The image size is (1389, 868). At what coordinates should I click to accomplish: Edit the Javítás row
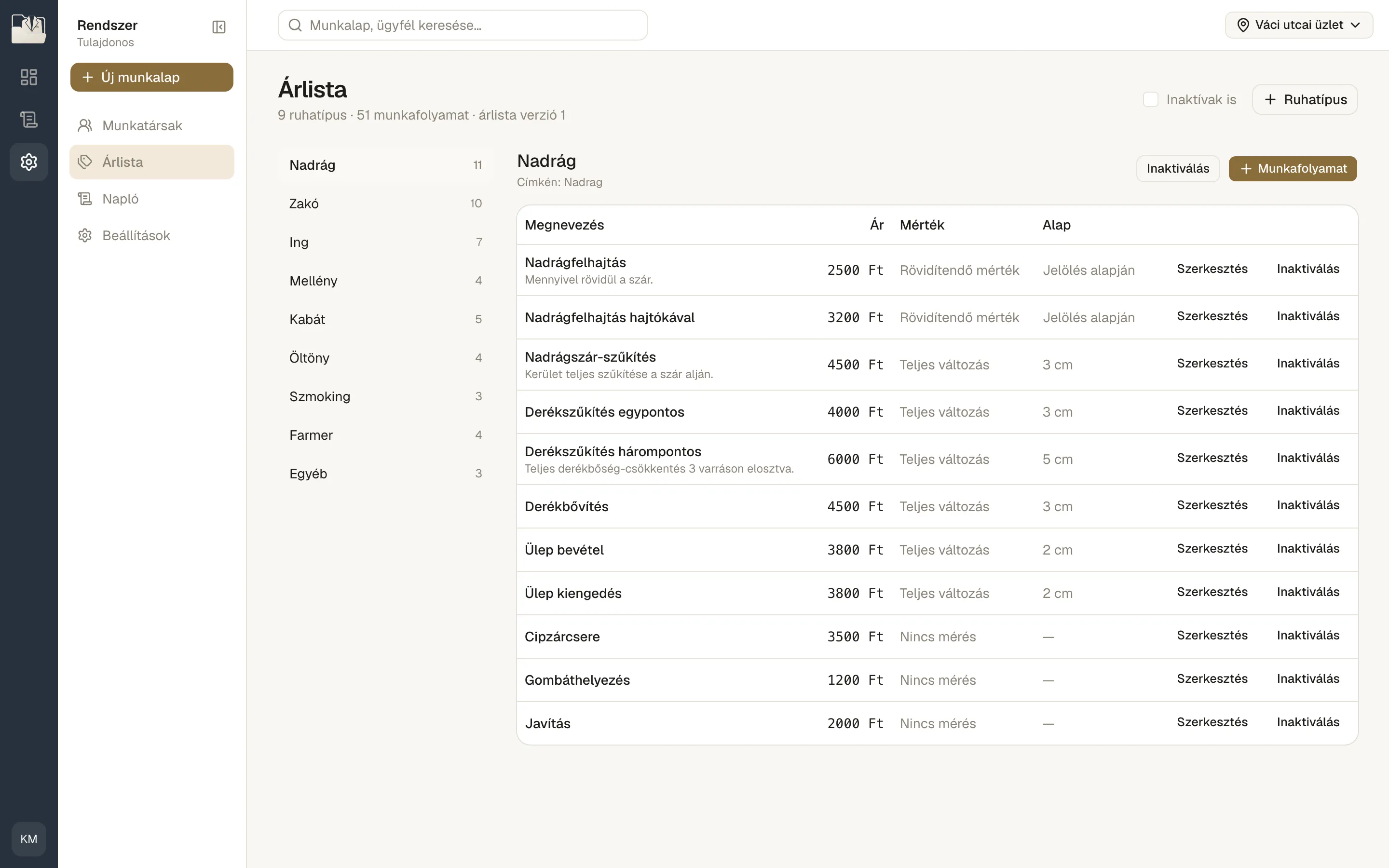[x=1212, y=722]
